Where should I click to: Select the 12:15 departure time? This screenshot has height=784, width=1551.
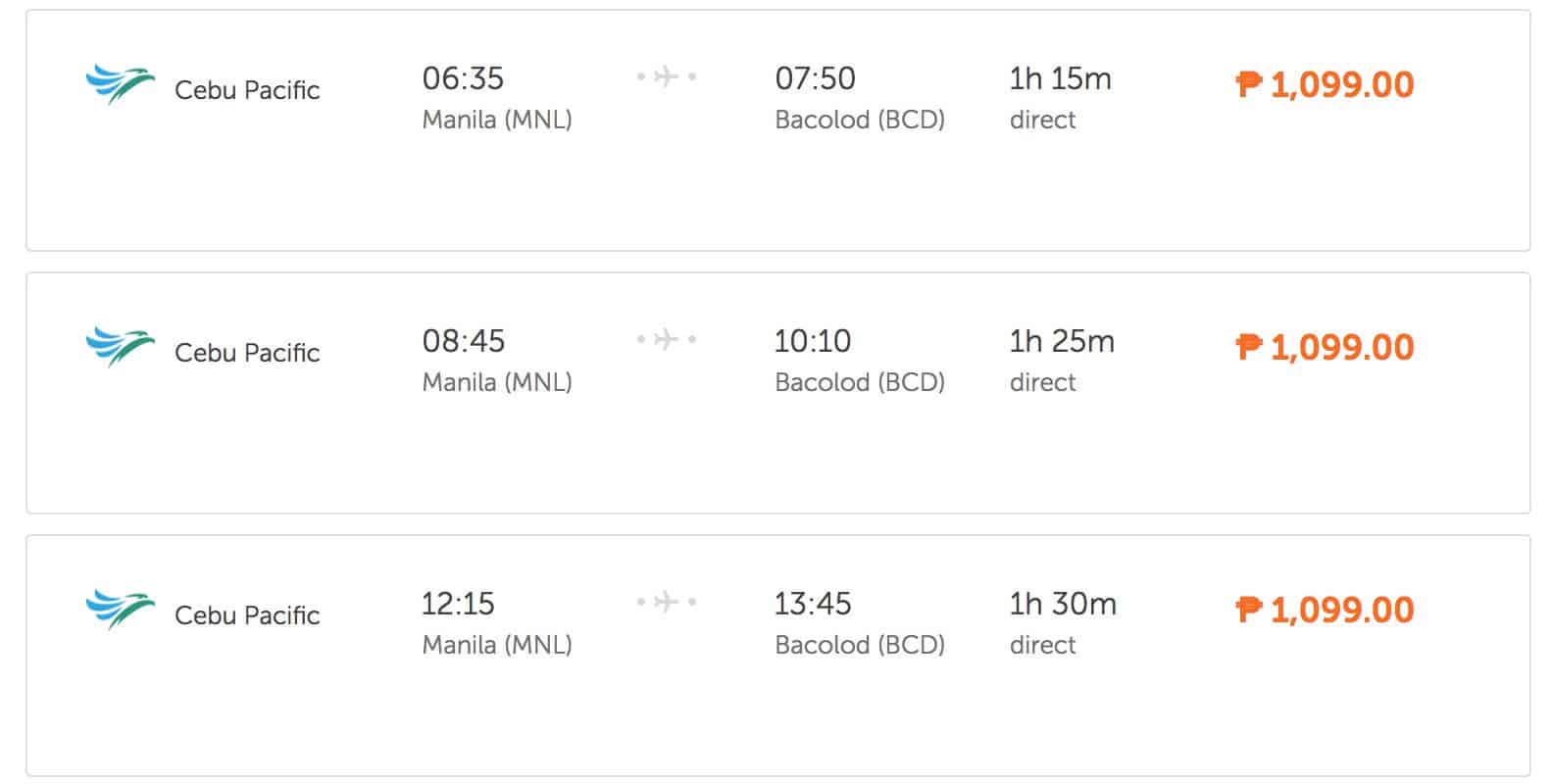pos(458,604)
